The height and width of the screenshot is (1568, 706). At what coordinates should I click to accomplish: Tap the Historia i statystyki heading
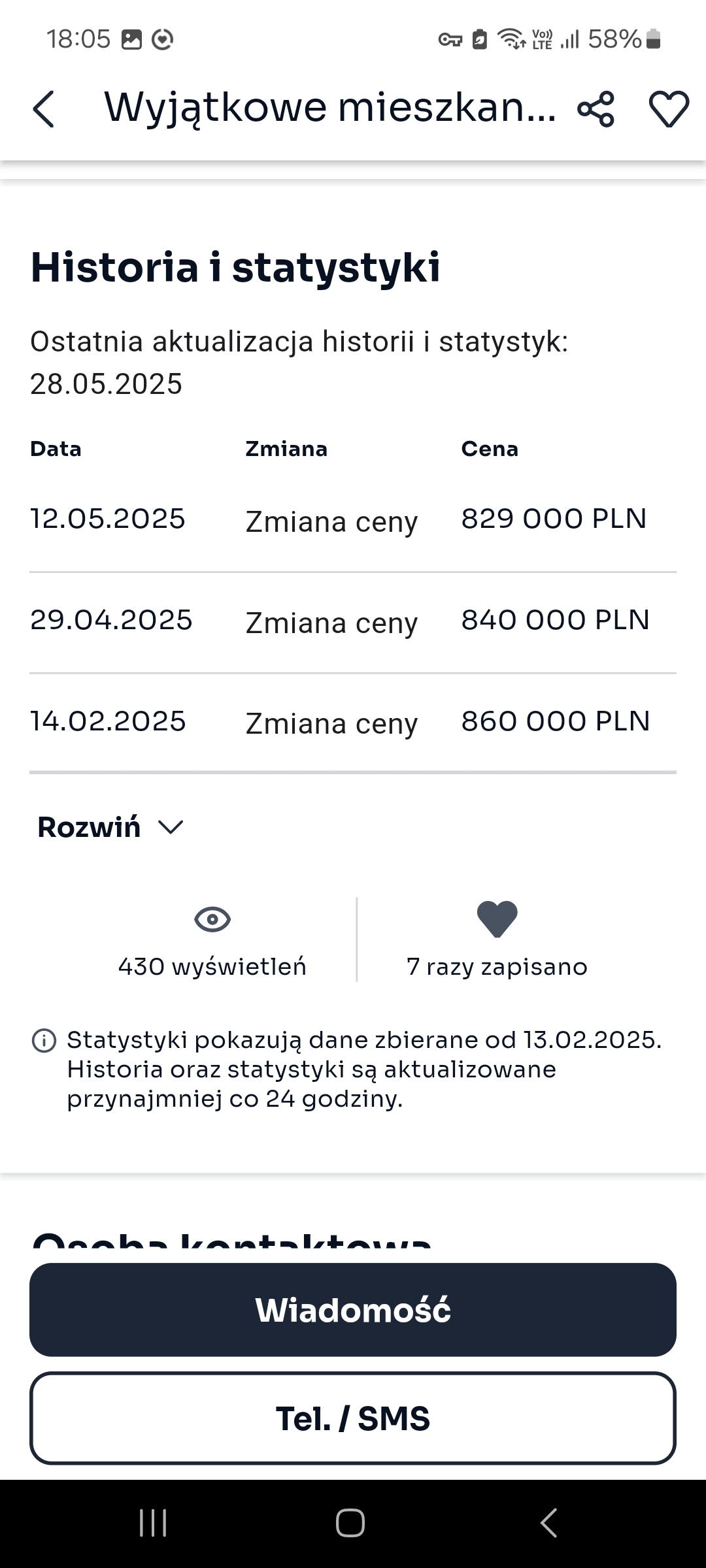(235, 267)
